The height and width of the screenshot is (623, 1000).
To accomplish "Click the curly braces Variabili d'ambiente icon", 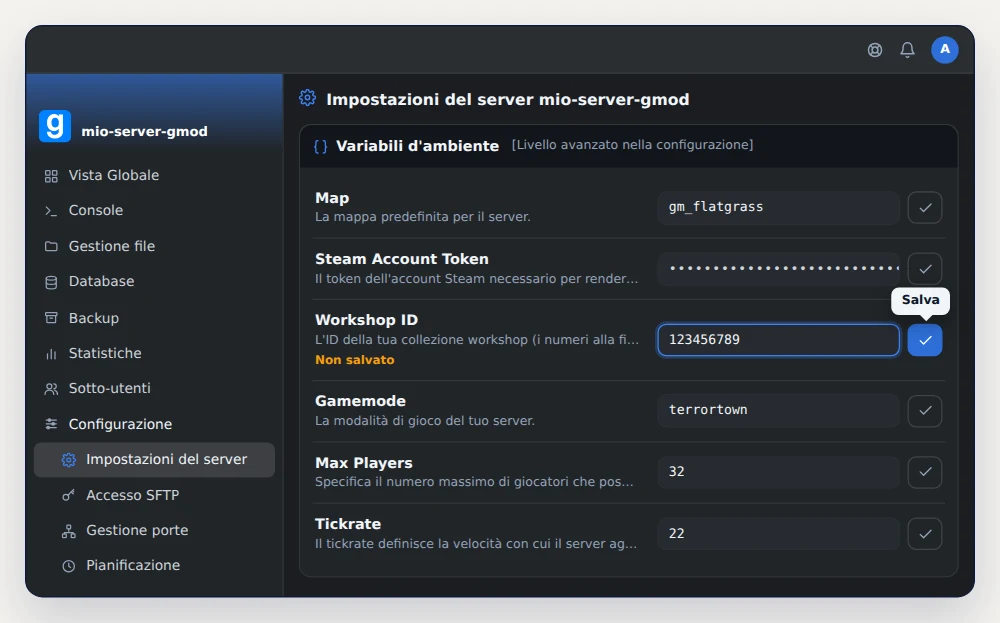I will pyautogui.click(x=320, y=146).
